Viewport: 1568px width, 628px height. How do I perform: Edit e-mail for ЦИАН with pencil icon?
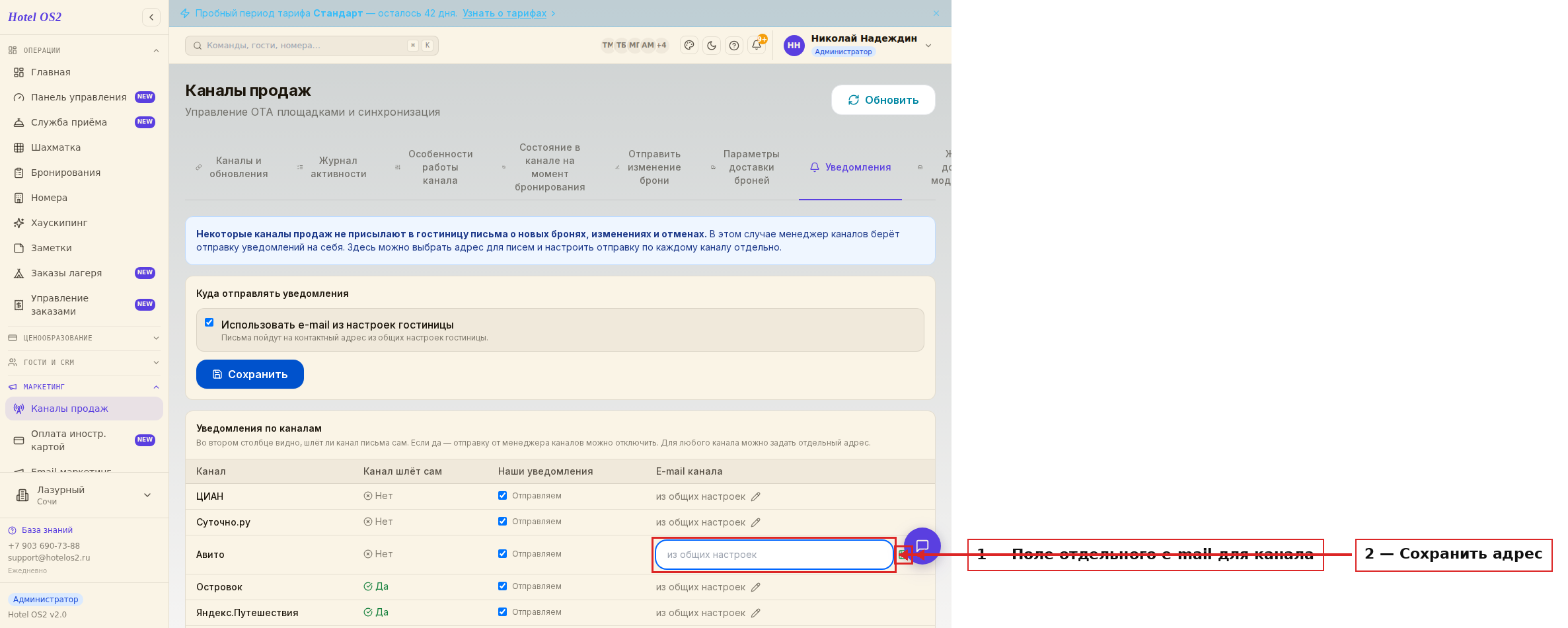[756, 496]
